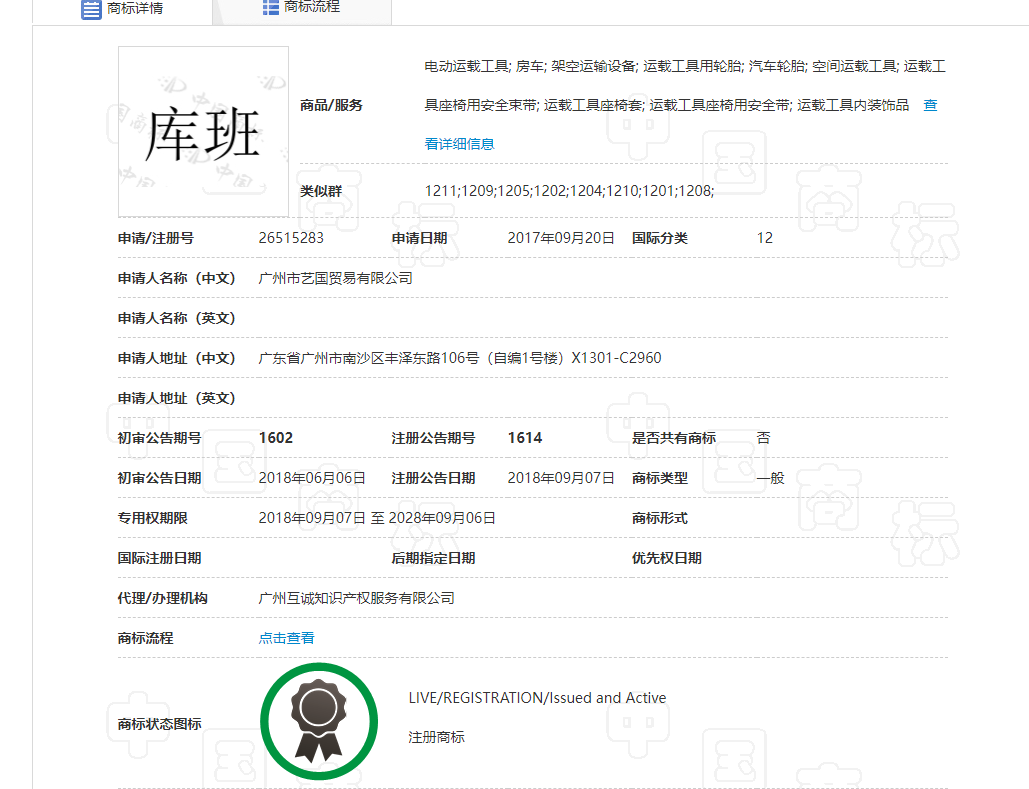Select applicant name 广州市艺国贸易有限公司
The image size is (1029, 789).
pos(335,278)
